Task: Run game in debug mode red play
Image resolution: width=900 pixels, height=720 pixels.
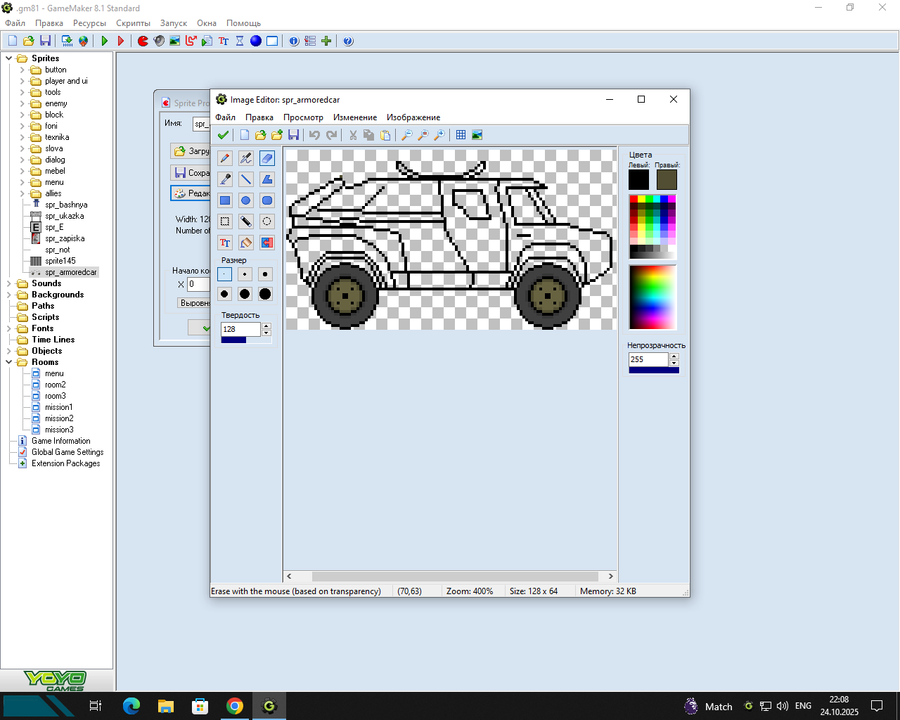Action: tap(121, 41)
